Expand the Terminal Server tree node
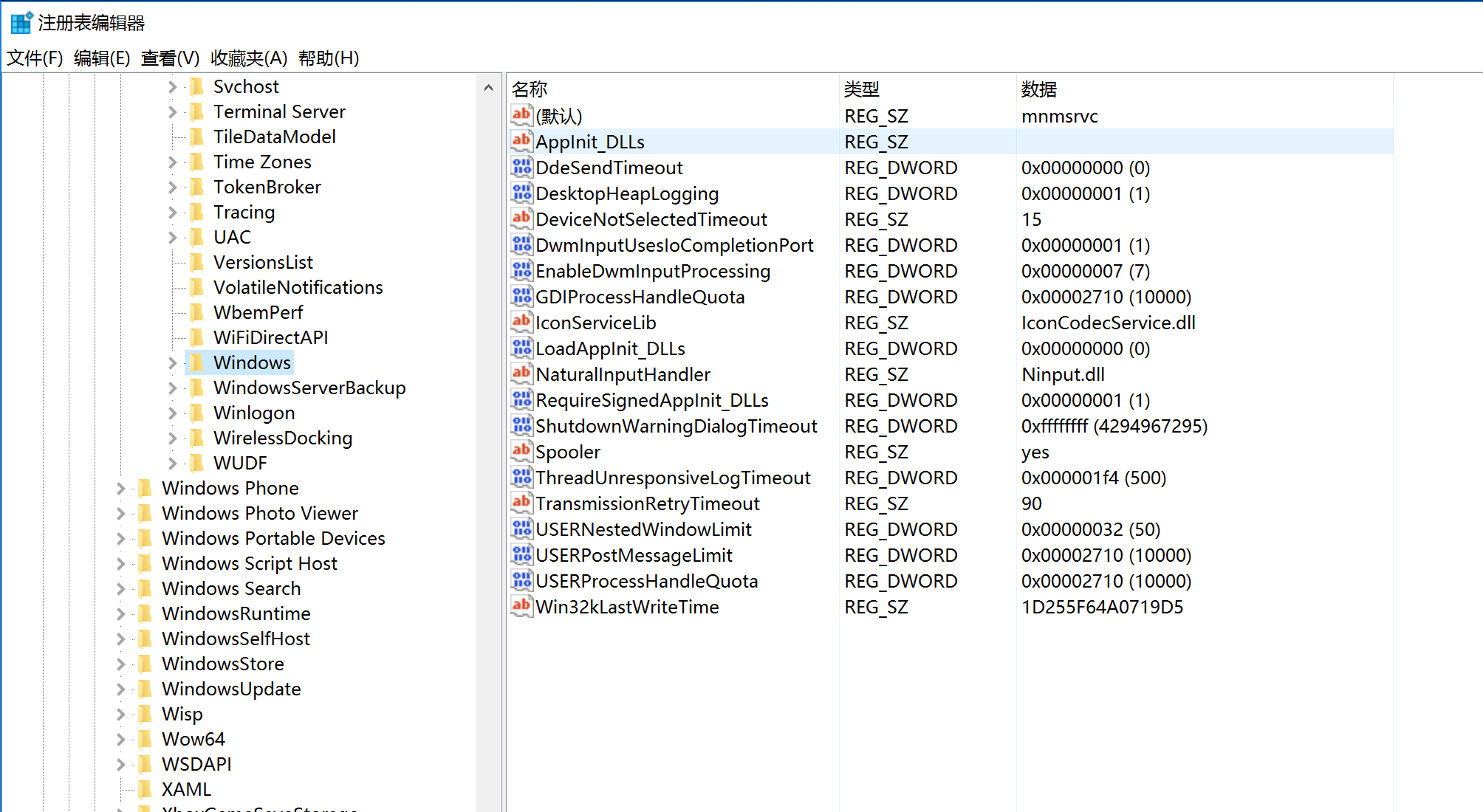The height and width of the screenshot is (812, 1483). tap(172, 111)
